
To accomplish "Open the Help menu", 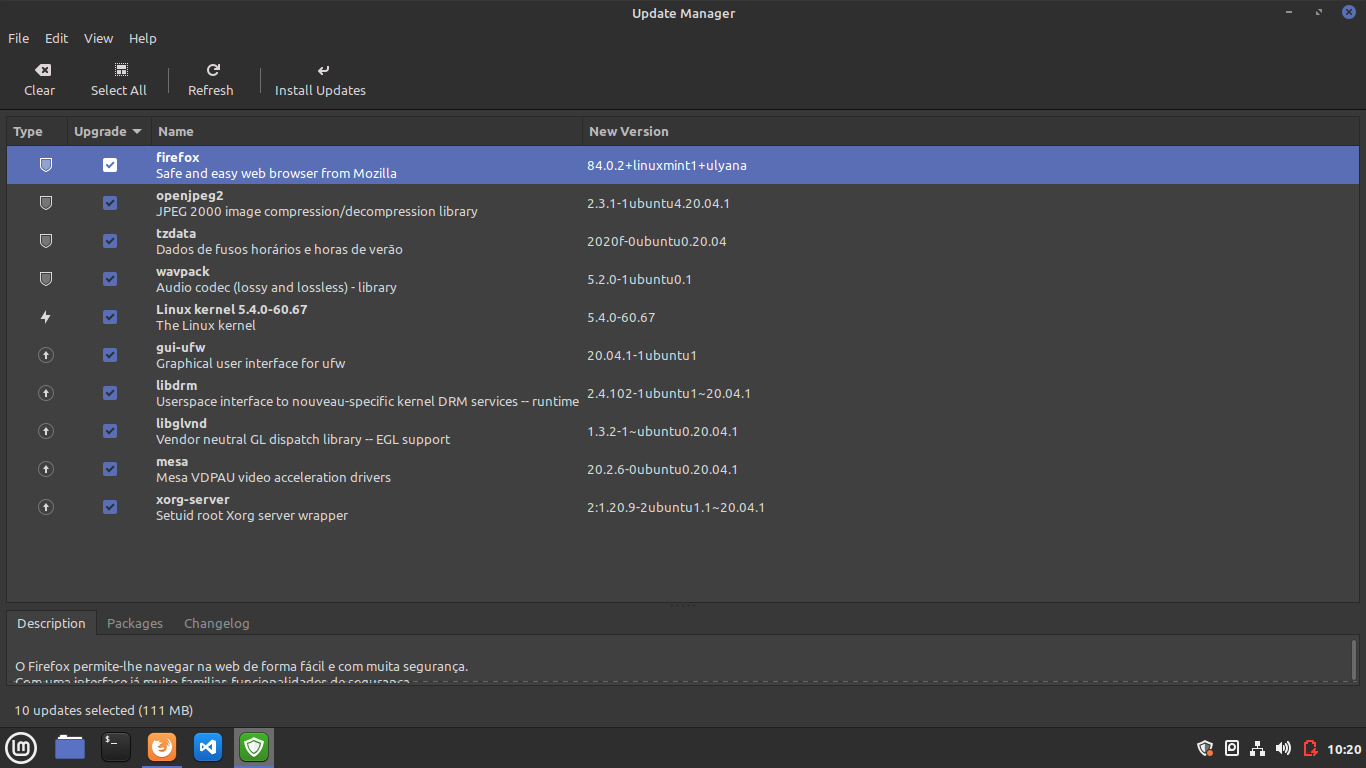I will [x=143, y=38].
